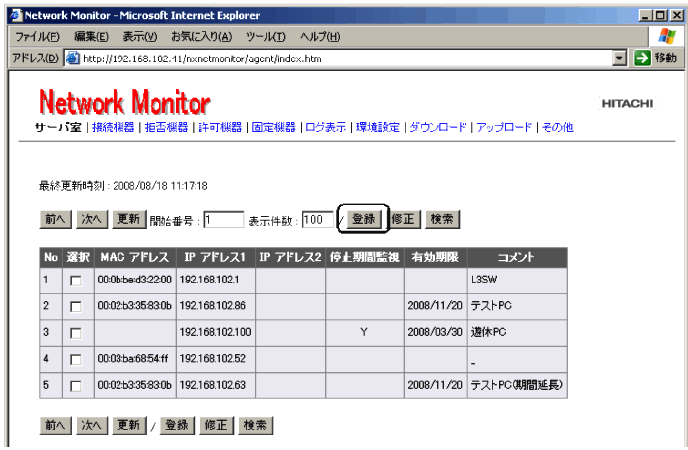This screenshot has height=450, width=688.
Task: Open the アップロード link
Action: pyautogui.click(x=504, y=127)
